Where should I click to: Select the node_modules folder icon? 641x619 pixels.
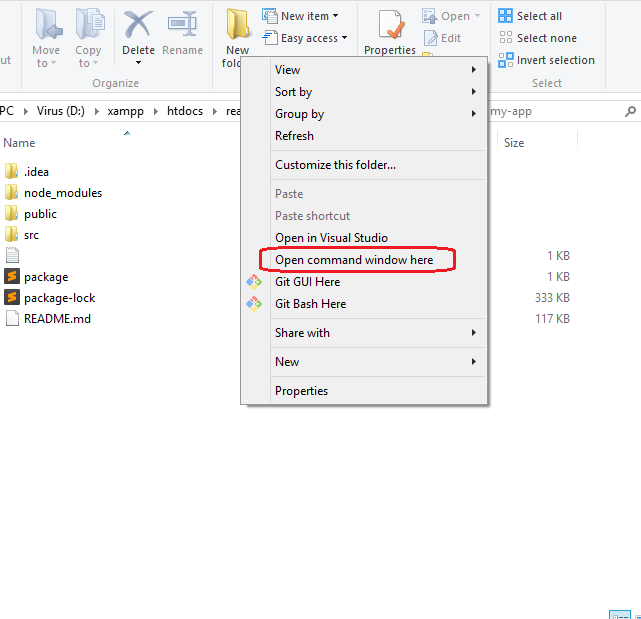(x=11, y=192)
